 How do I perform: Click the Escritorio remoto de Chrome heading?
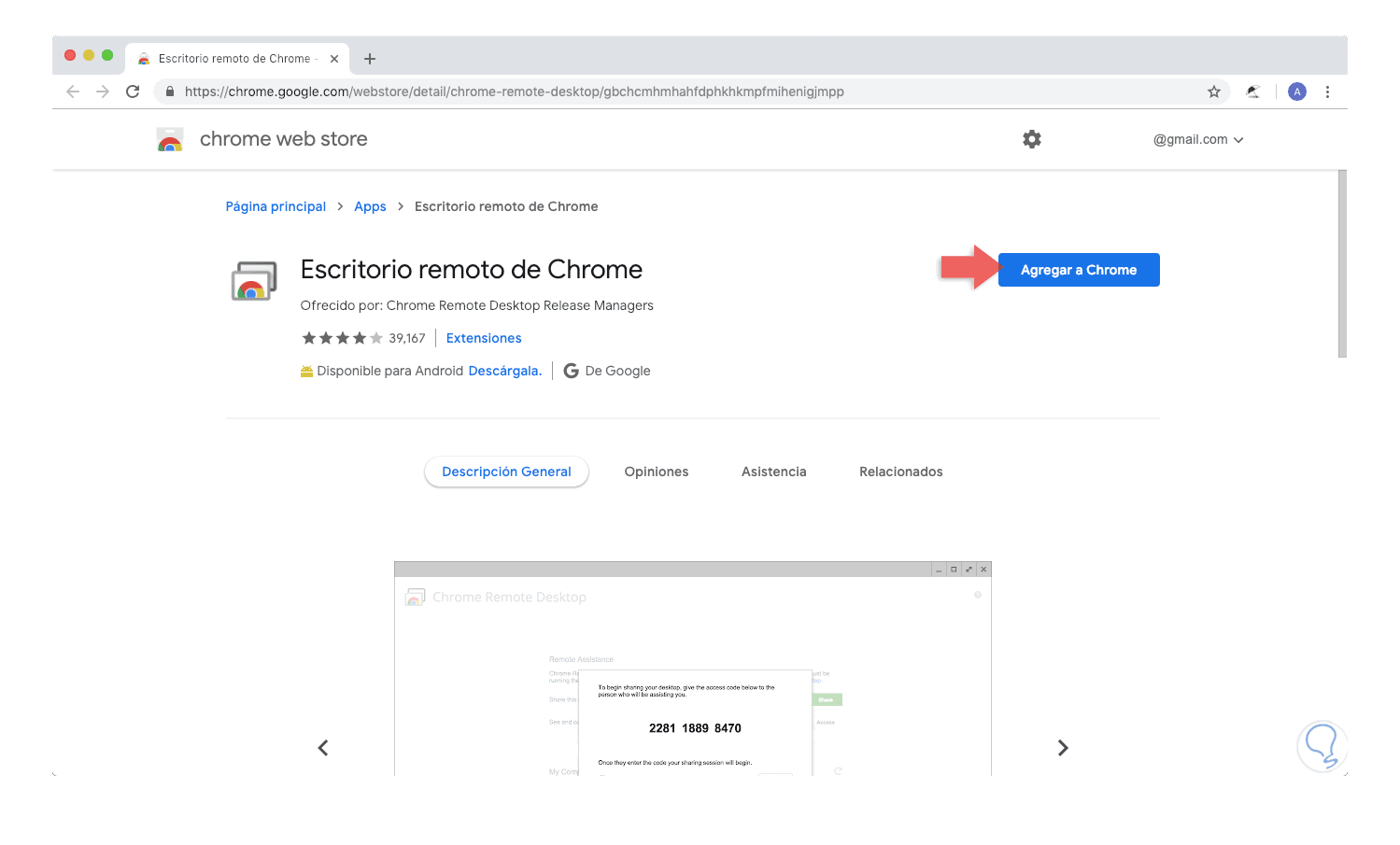point(472,269)
